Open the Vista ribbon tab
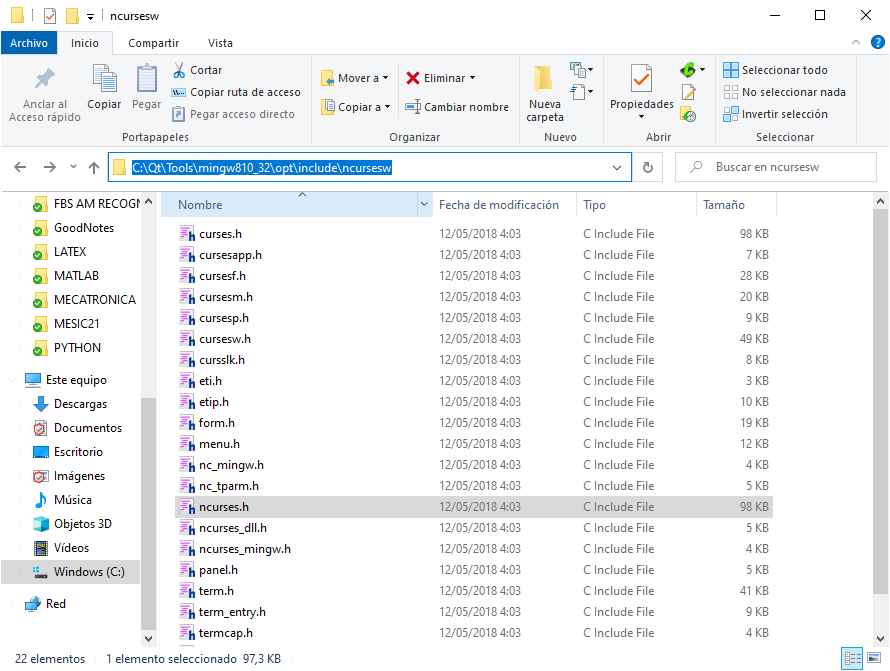The image size is (890, 671). click(220, 43)
